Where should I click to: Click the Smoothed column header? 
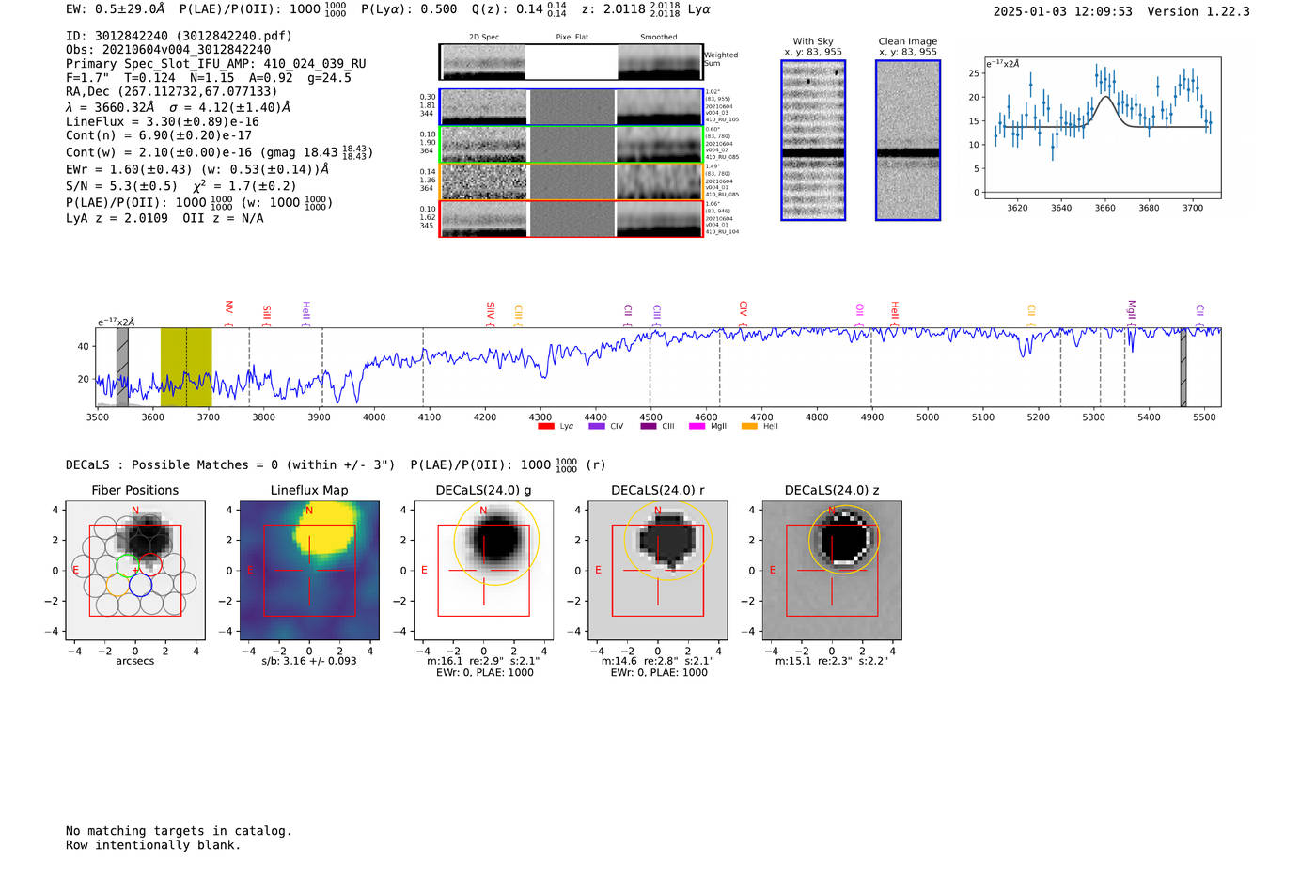click(659, 37)
